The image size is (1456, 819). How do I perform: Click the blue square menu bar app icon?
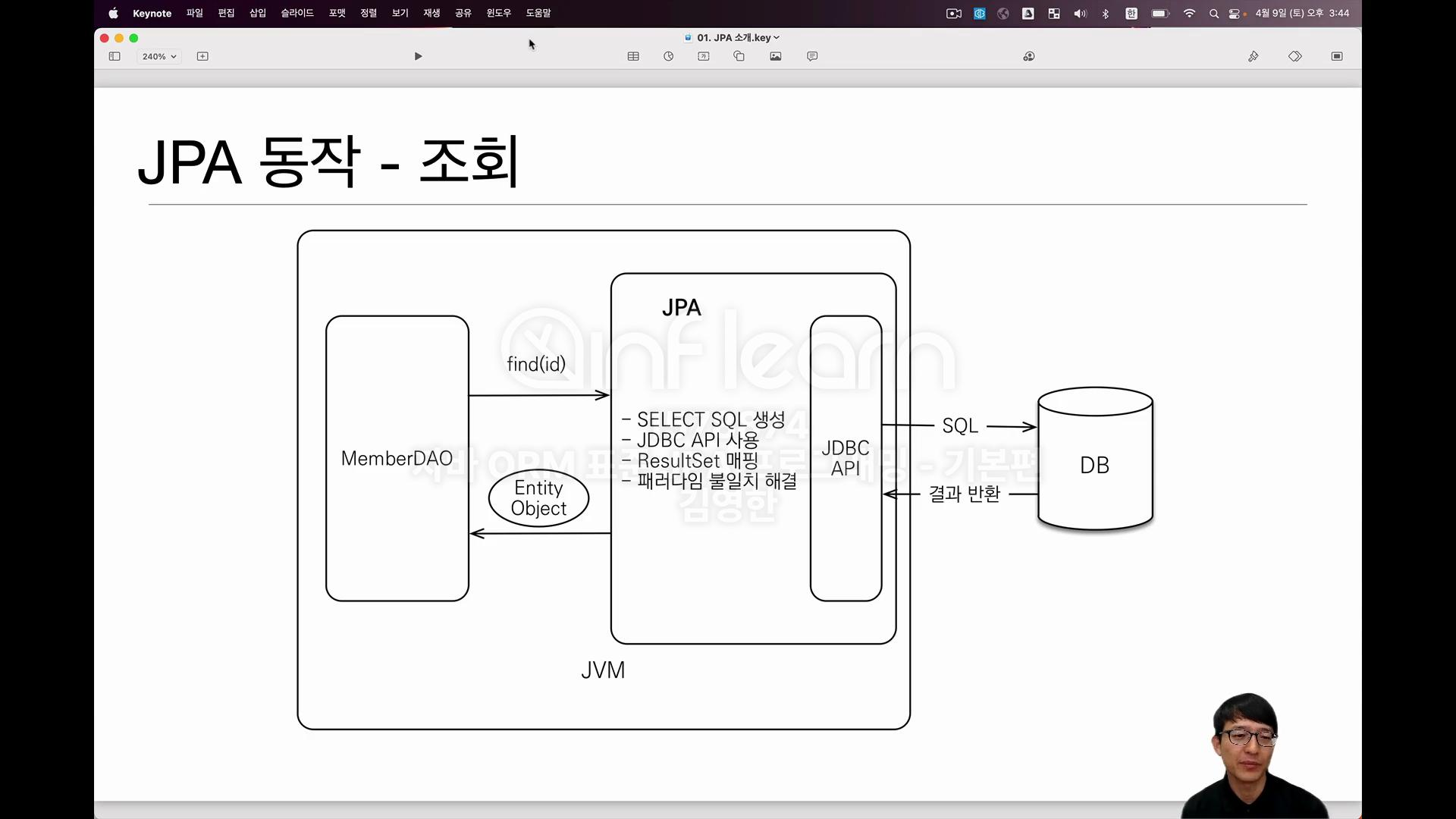980,13
